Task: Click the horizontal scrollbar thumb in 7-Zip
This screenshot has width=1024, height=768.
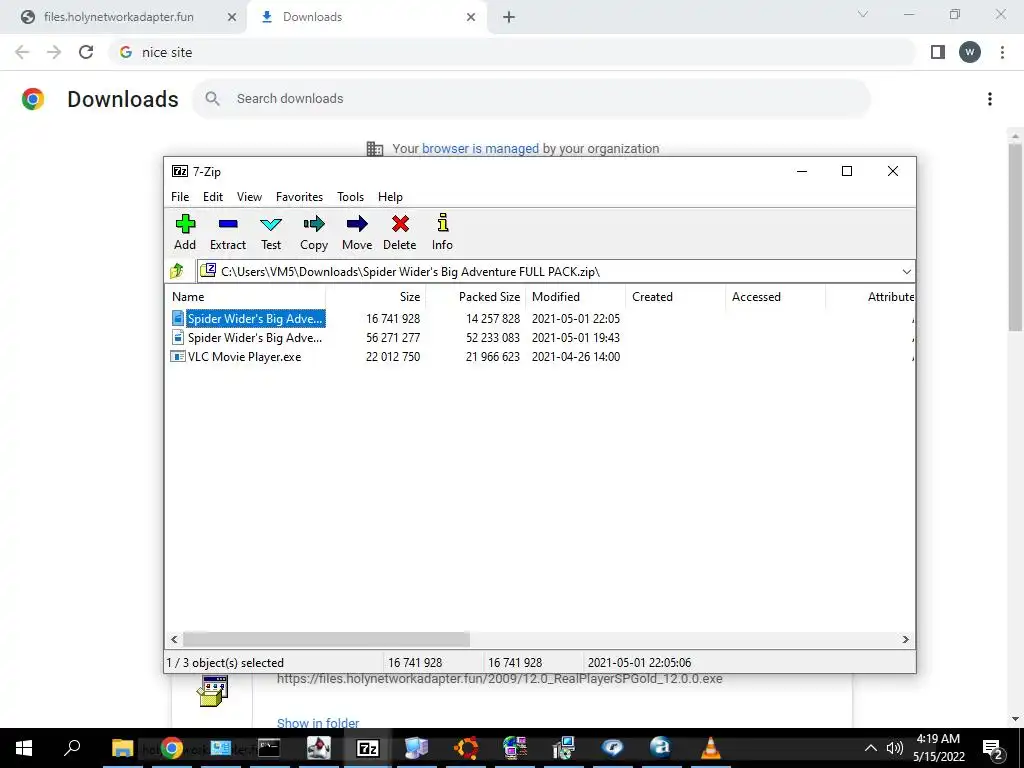Action: tap(326, 639)
